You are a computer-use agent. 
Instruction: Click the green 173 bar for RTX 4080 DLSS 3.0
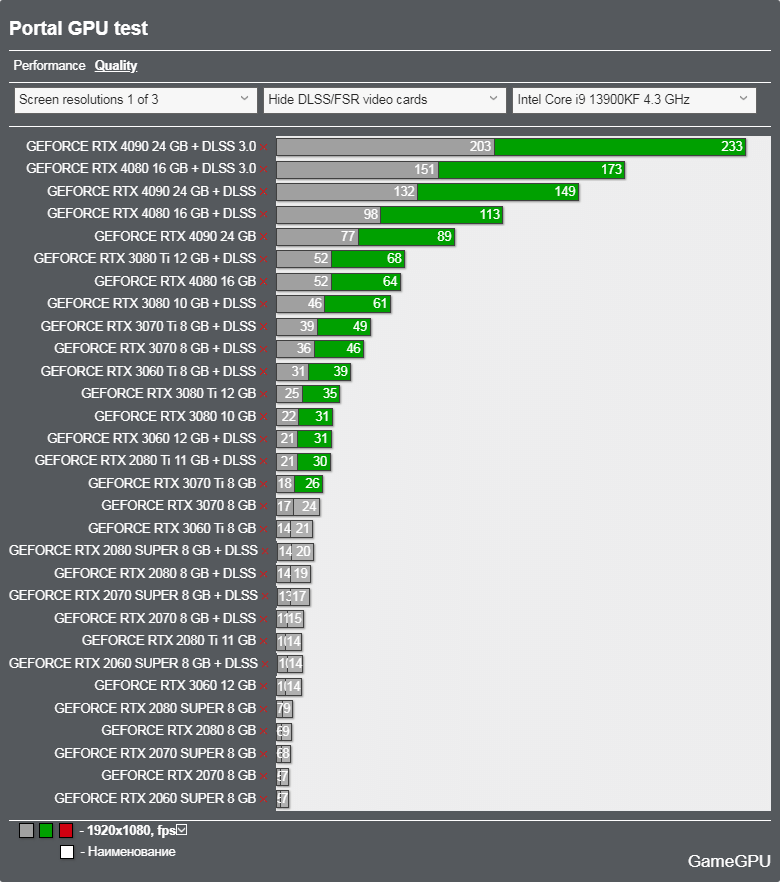coord(531,169)
